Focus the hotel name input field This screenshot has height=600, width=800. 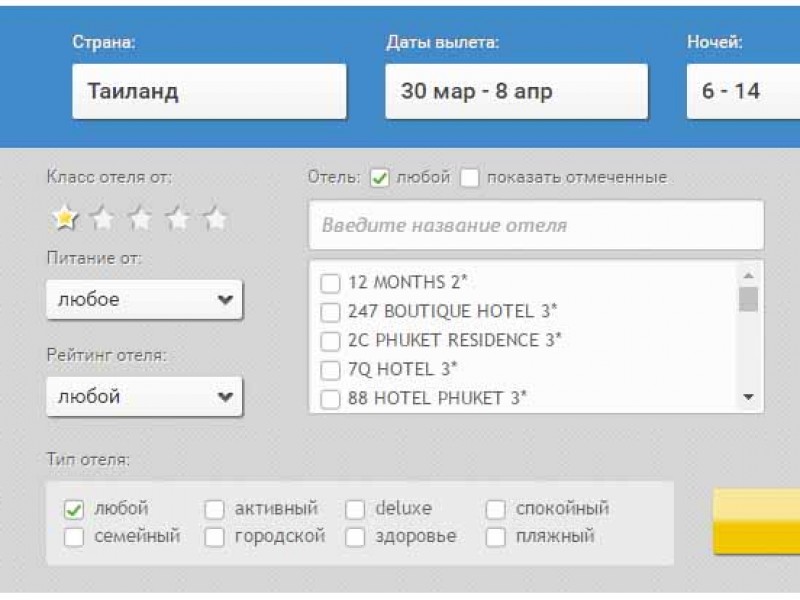tap(536, 225)
